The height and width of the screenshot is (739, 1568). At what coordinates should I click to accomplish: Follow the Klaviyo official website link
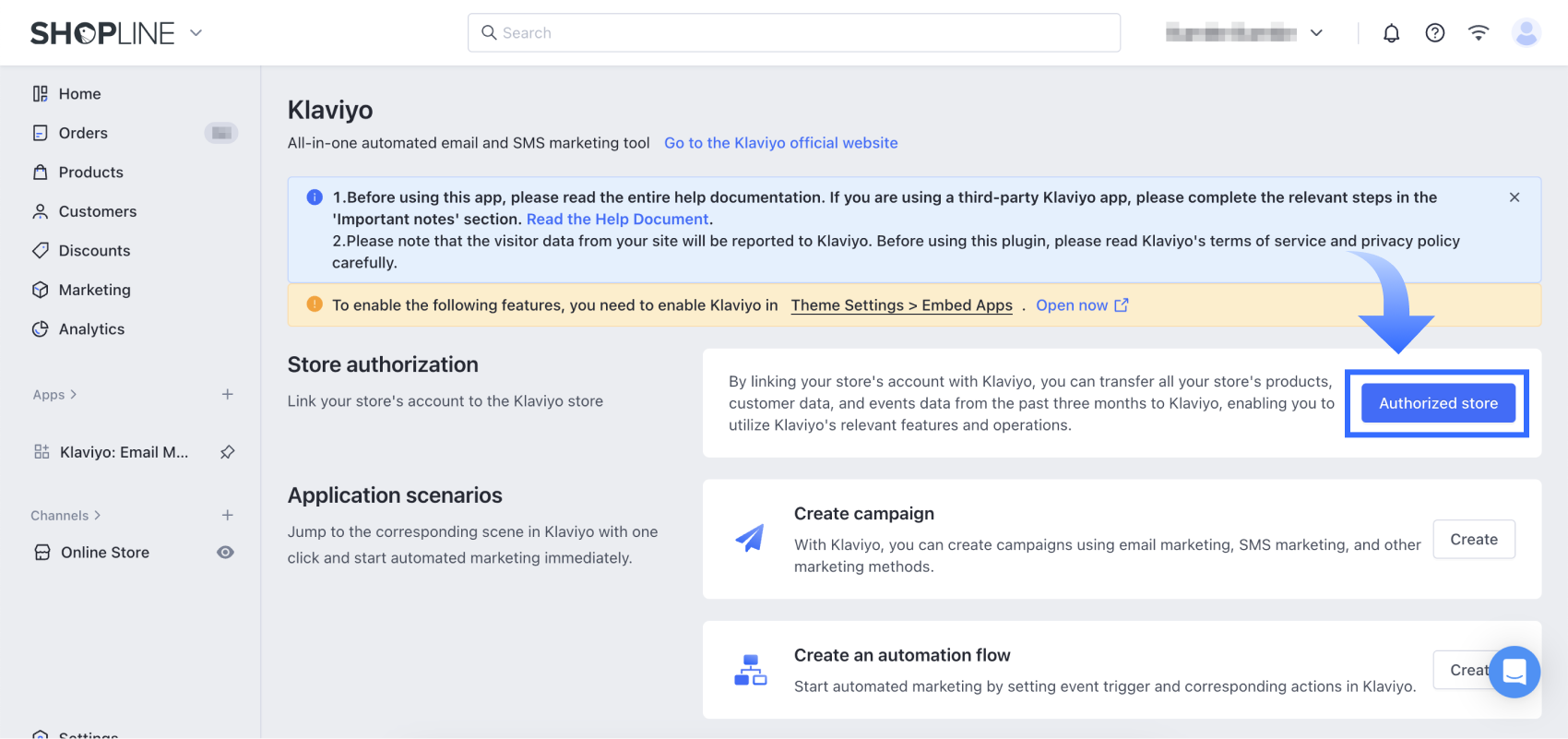[x=780, y=143]
